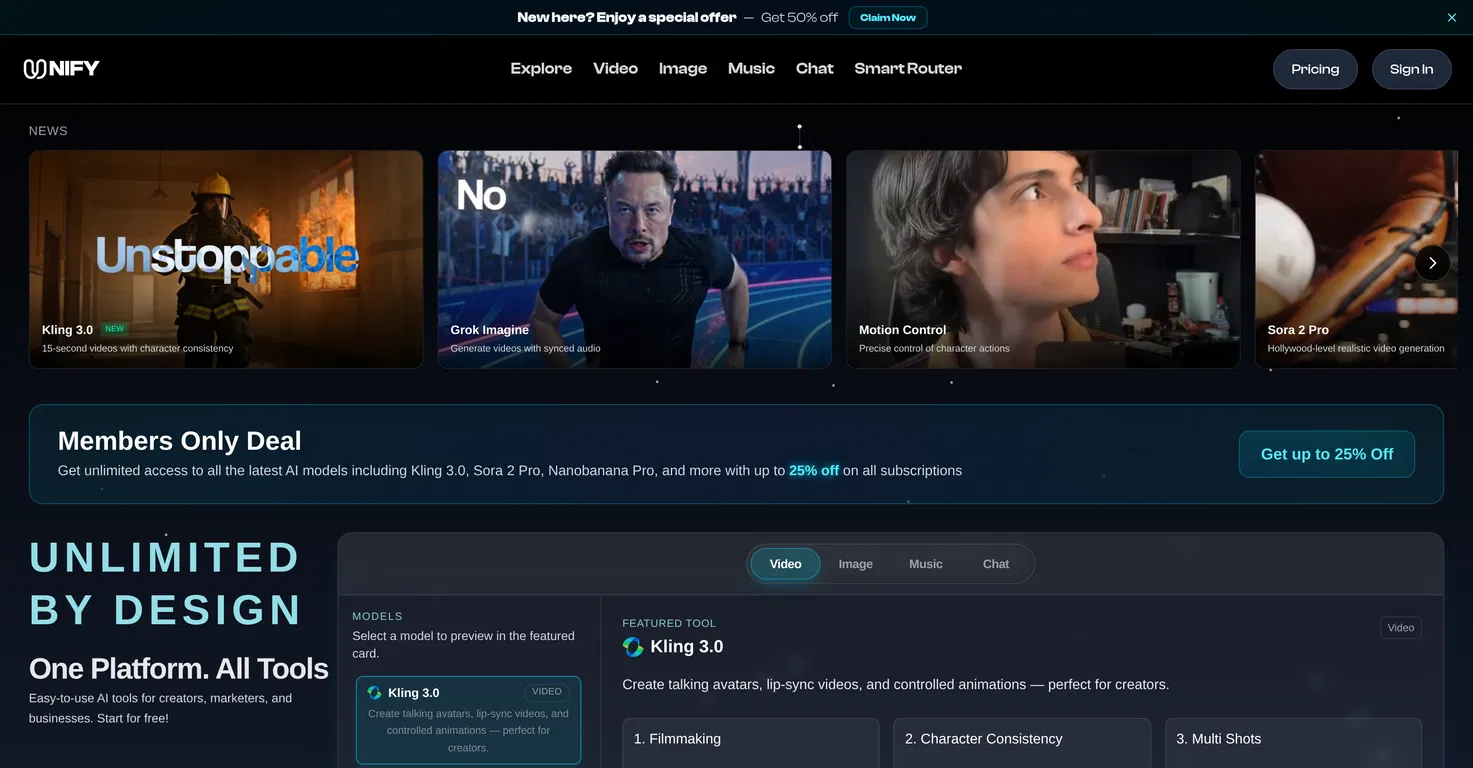Viewport: 1473px width, 768px height.
Task: Open the Sora 2 Pro news card
Action: click(1357, 259)
